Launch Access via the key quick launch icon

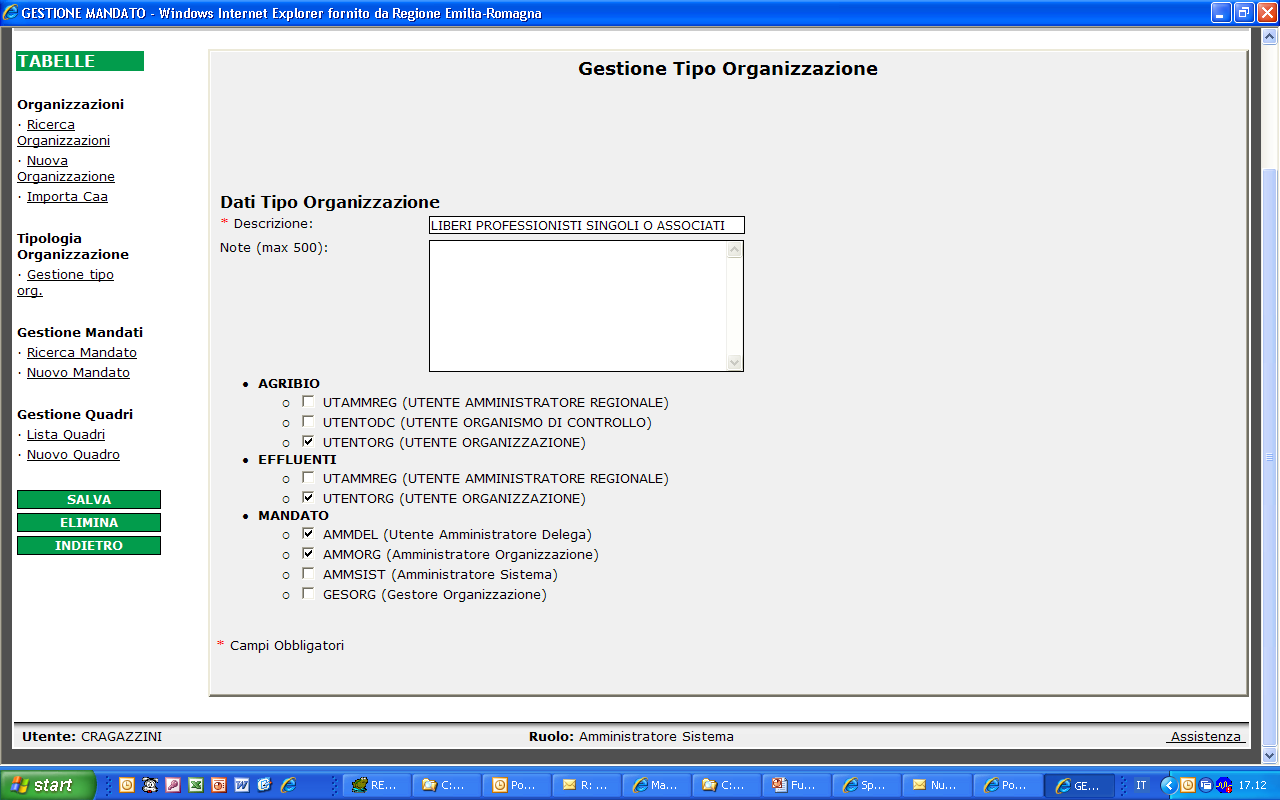click(x=173, y=785)
